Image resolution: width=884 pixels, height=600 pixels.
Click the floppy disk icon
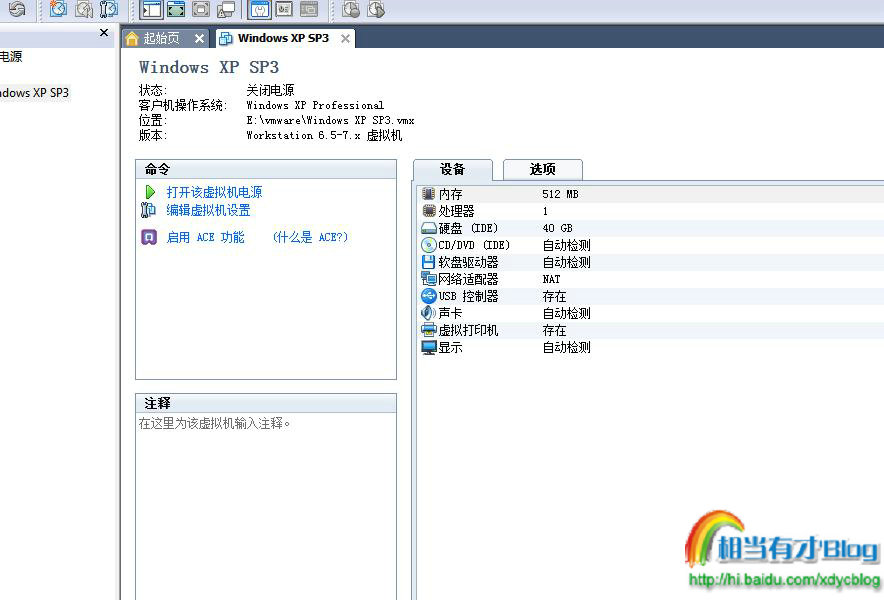428,262
